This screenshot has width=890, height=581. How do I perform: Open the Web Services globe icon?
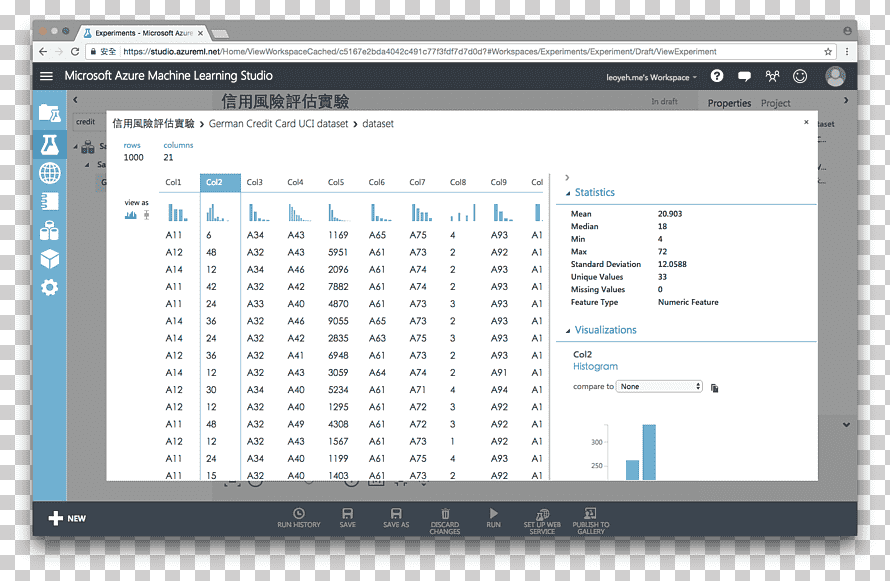(x=49, y=173)
